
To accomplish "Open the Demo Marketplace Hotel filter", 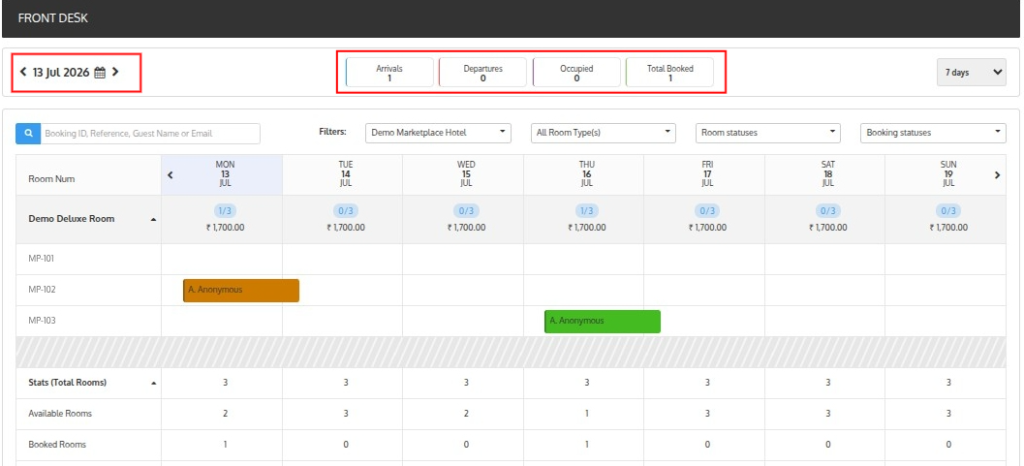I will point(438,132).
